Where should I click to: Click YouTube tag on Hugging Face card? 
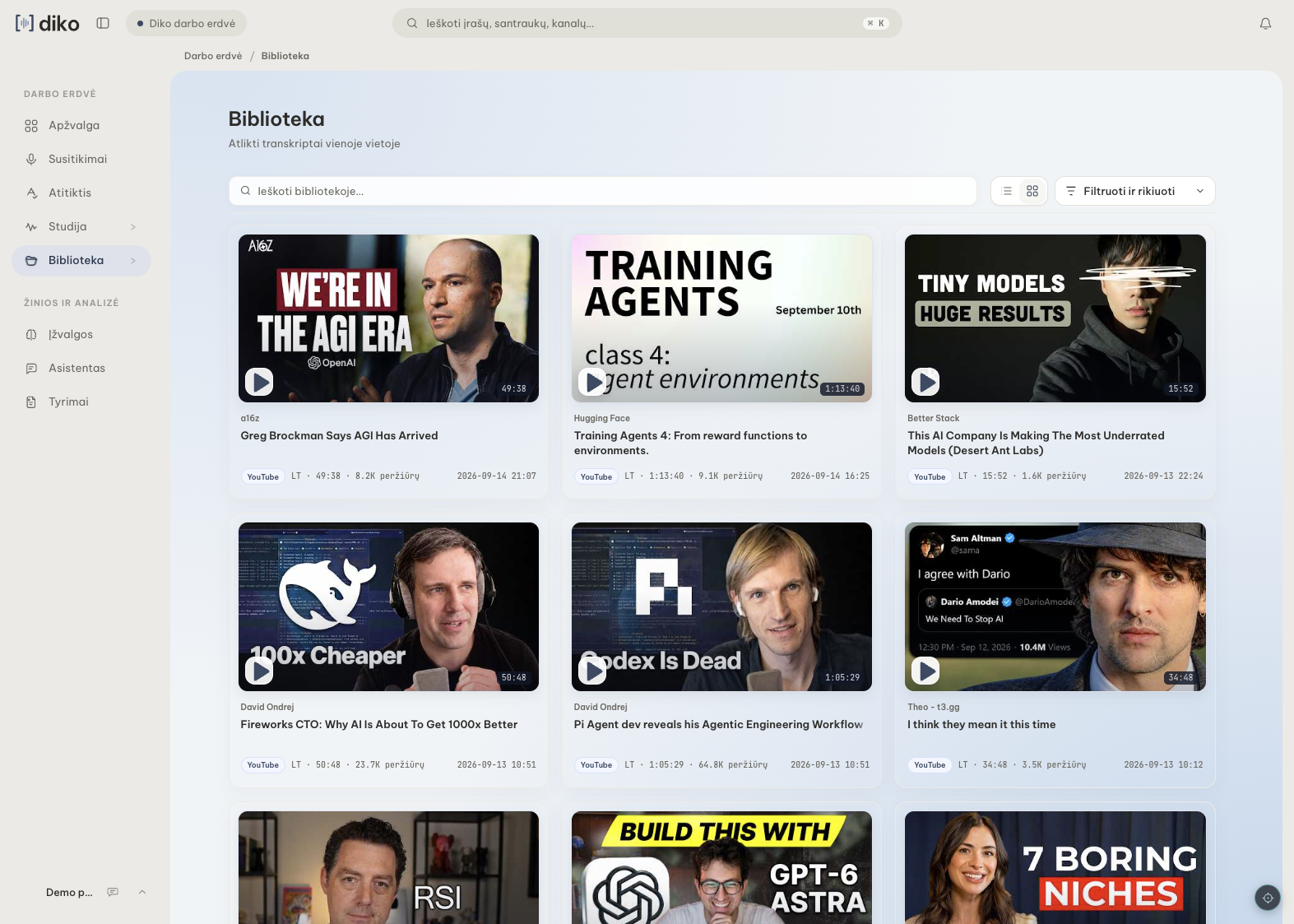point(596,476)
